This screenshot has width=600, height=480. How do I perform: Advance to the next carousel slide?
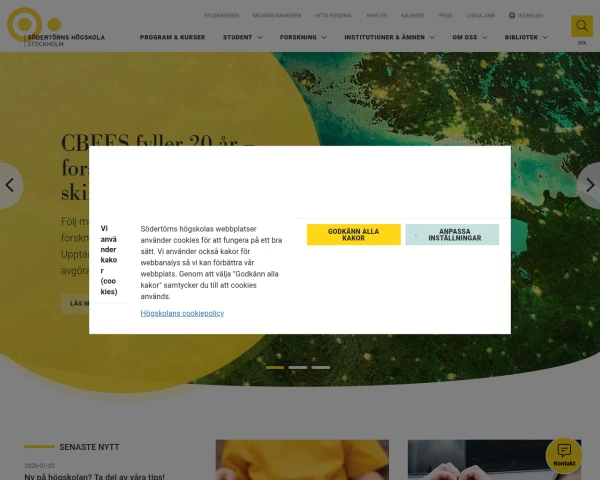click(590, 185)
